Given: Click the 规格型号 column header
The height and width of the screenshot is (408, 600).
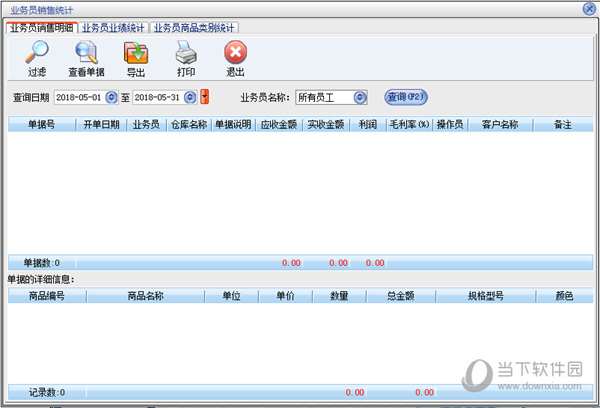Looking at the screenshot, I should tap(486, 296).
